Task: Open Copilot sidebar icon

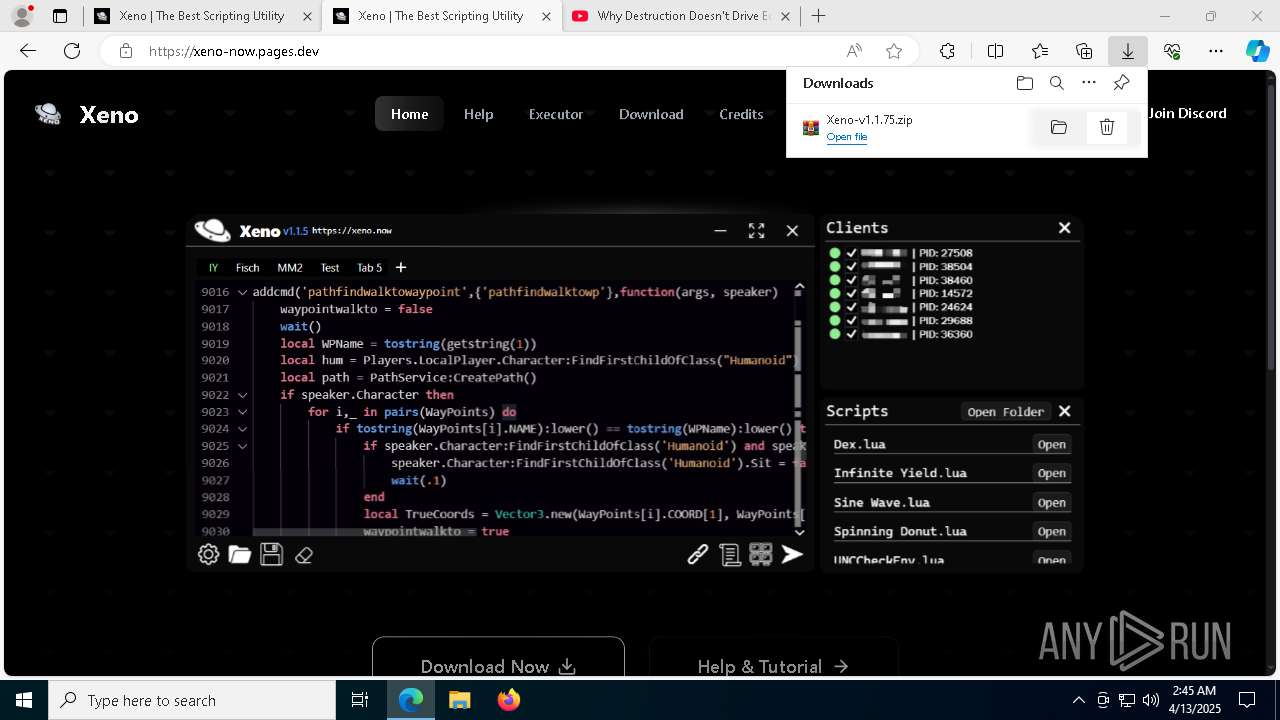Action: pyautogui.click(x=1257, y=51)
